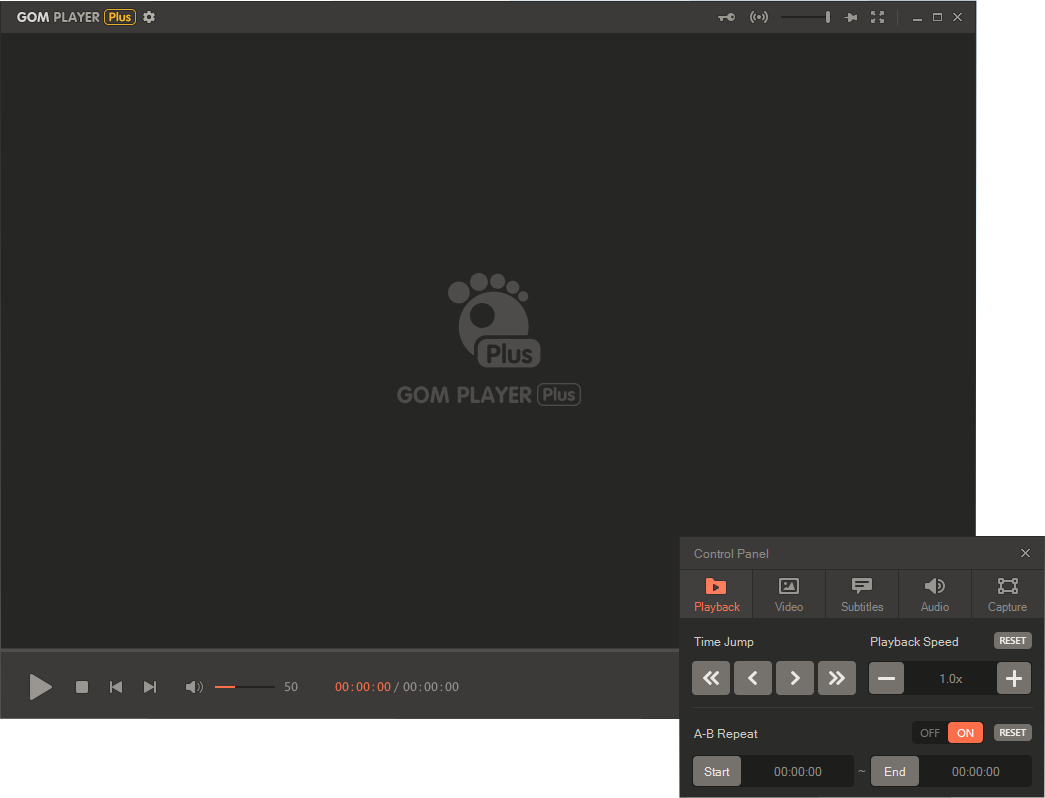Open the settings gear beside the GOM Player logo
1045x798 pixels.
[x=149, y=17]
